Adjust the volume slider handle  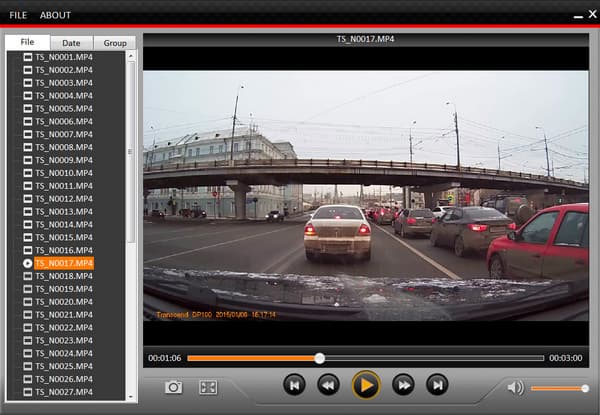click(585, 389)
